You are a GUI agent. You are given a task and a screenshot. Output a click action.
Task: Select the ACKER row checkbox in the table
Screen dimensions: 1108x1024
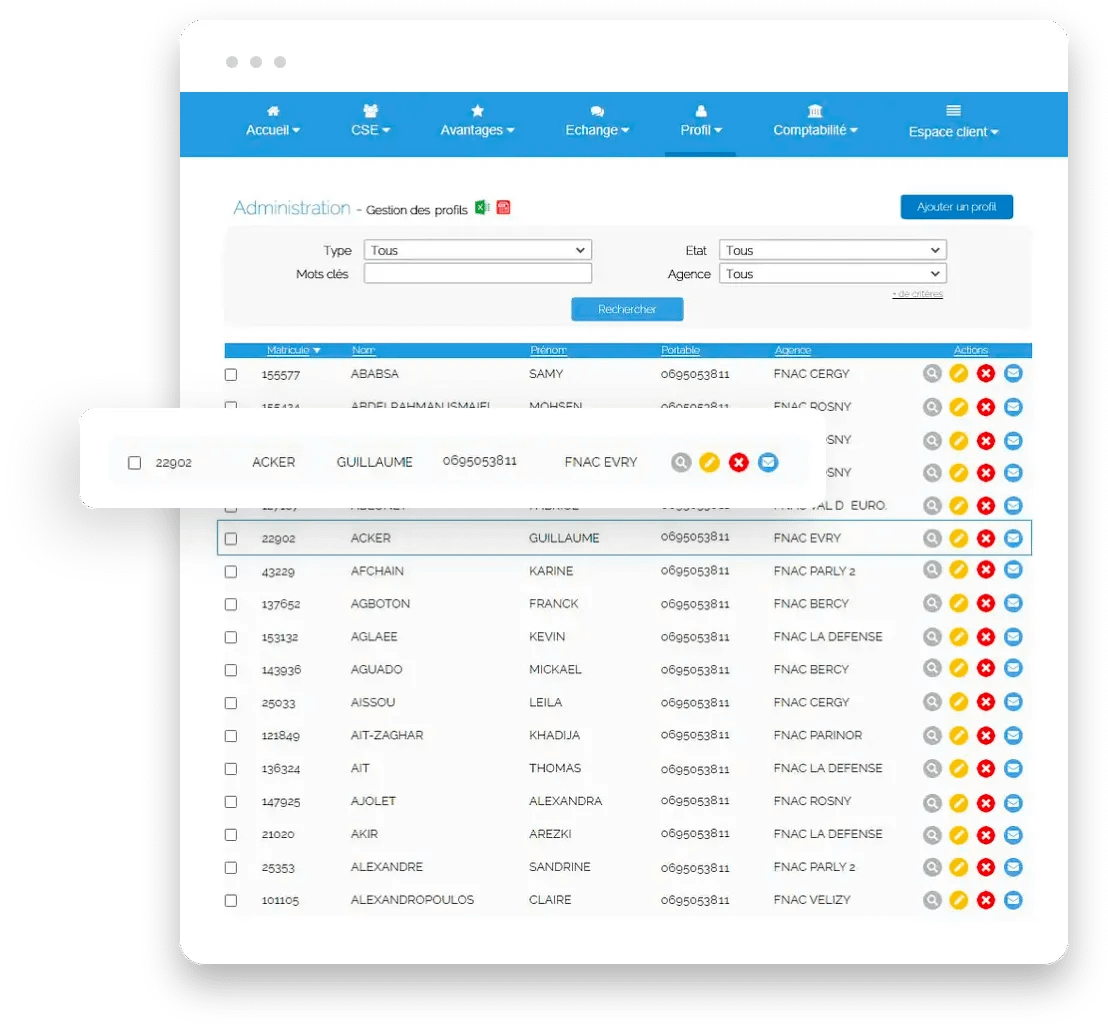pos(231,539)
